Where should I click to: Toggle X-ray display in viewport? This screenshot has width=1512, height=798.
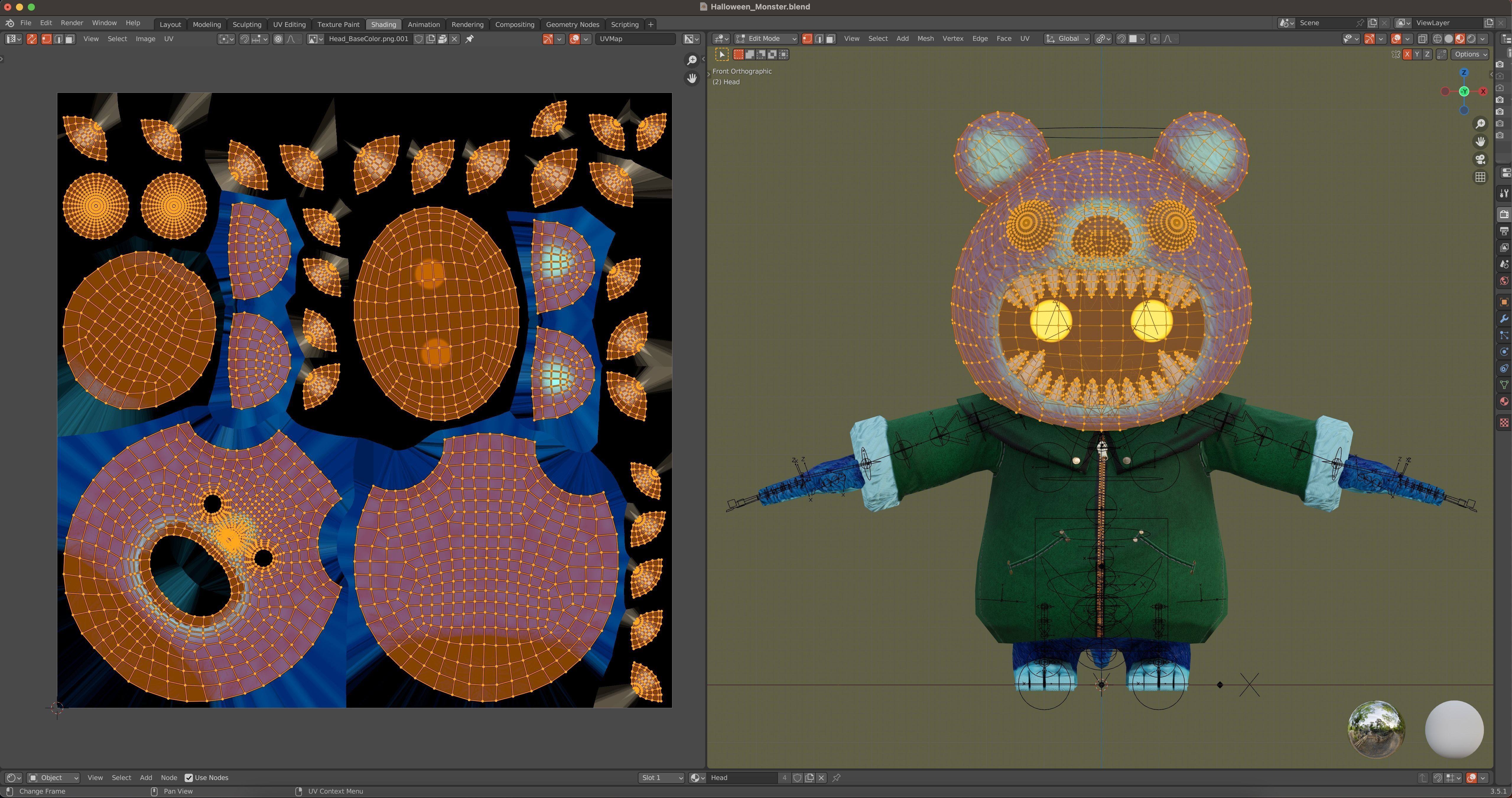[1423, 39]
